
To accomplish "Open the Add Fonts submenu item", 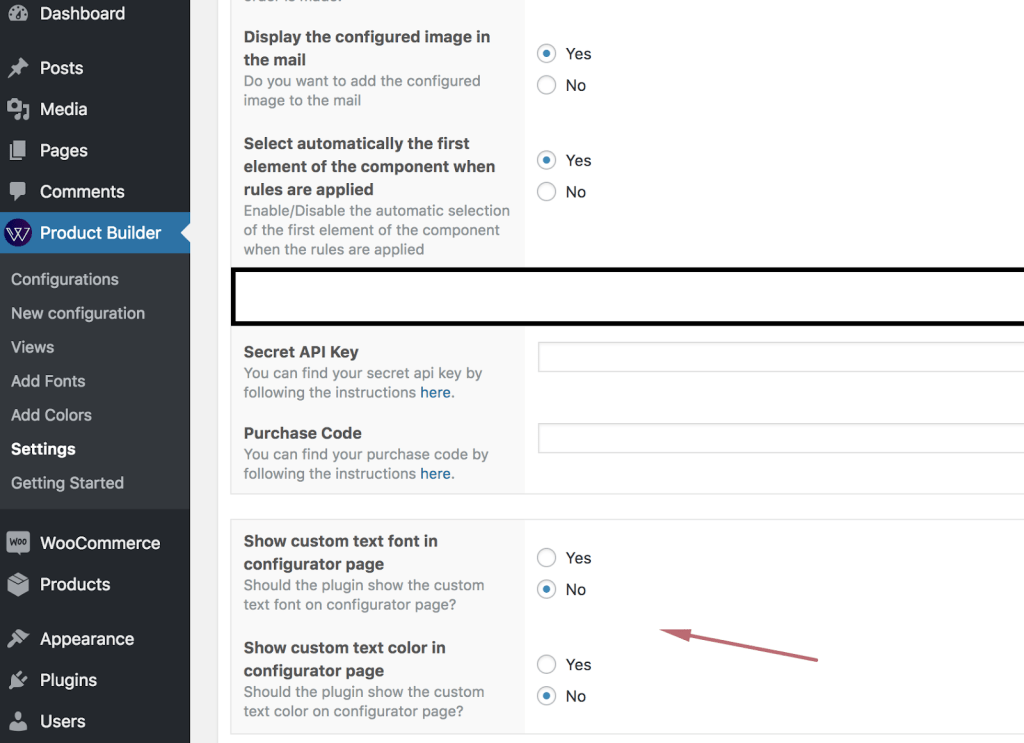I will click(48, 381).
